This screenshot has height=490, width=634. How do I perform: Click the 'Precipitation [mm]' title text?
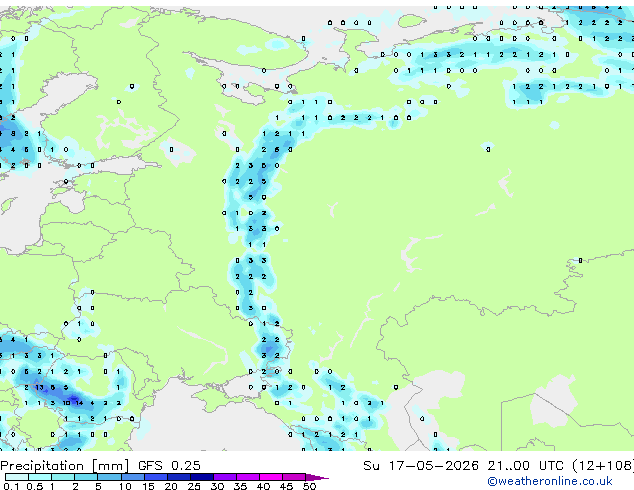pos(65,466)
